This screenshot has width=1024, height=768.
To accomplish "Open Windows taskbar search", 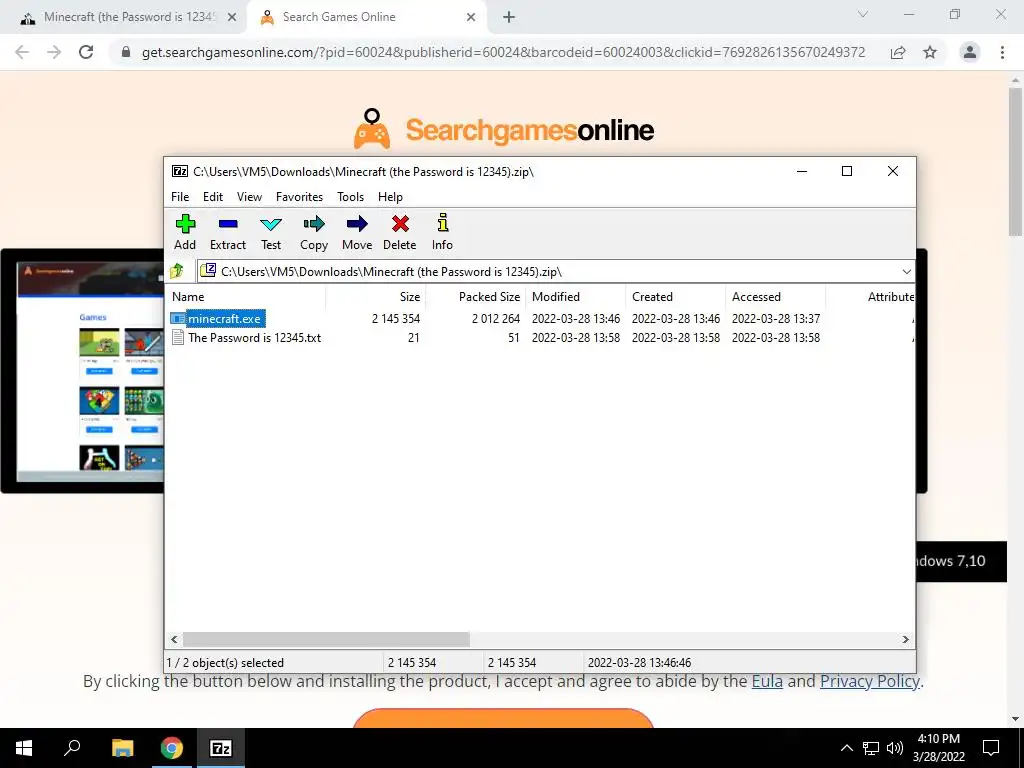I will coord(72,748).
